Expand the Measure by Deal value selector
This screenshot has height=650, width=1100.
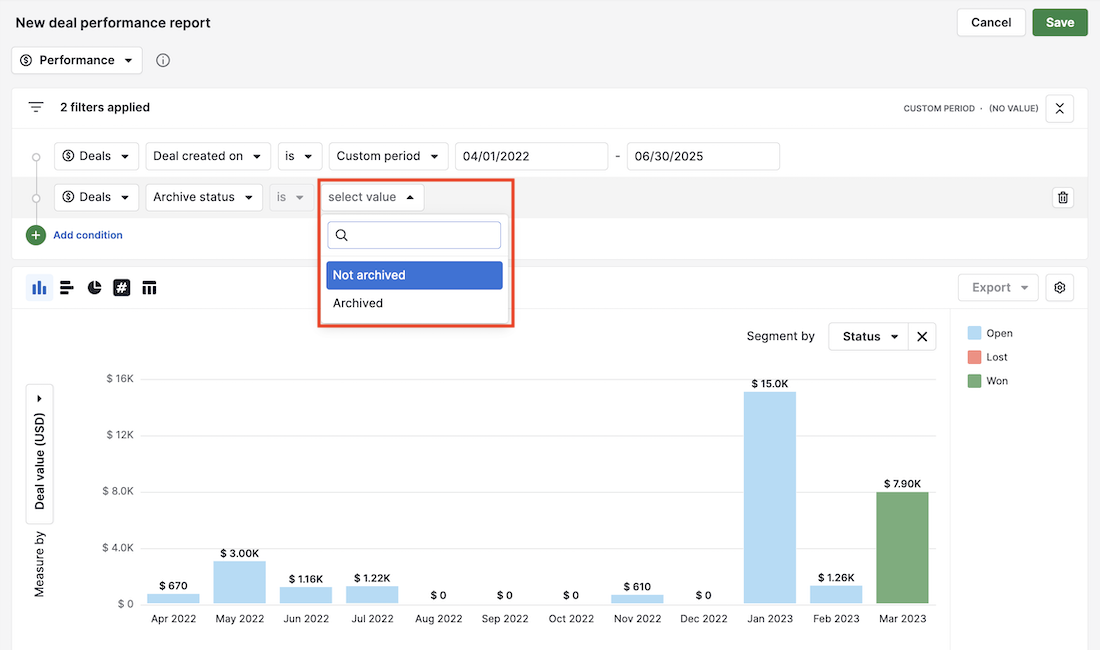point(39,454)
